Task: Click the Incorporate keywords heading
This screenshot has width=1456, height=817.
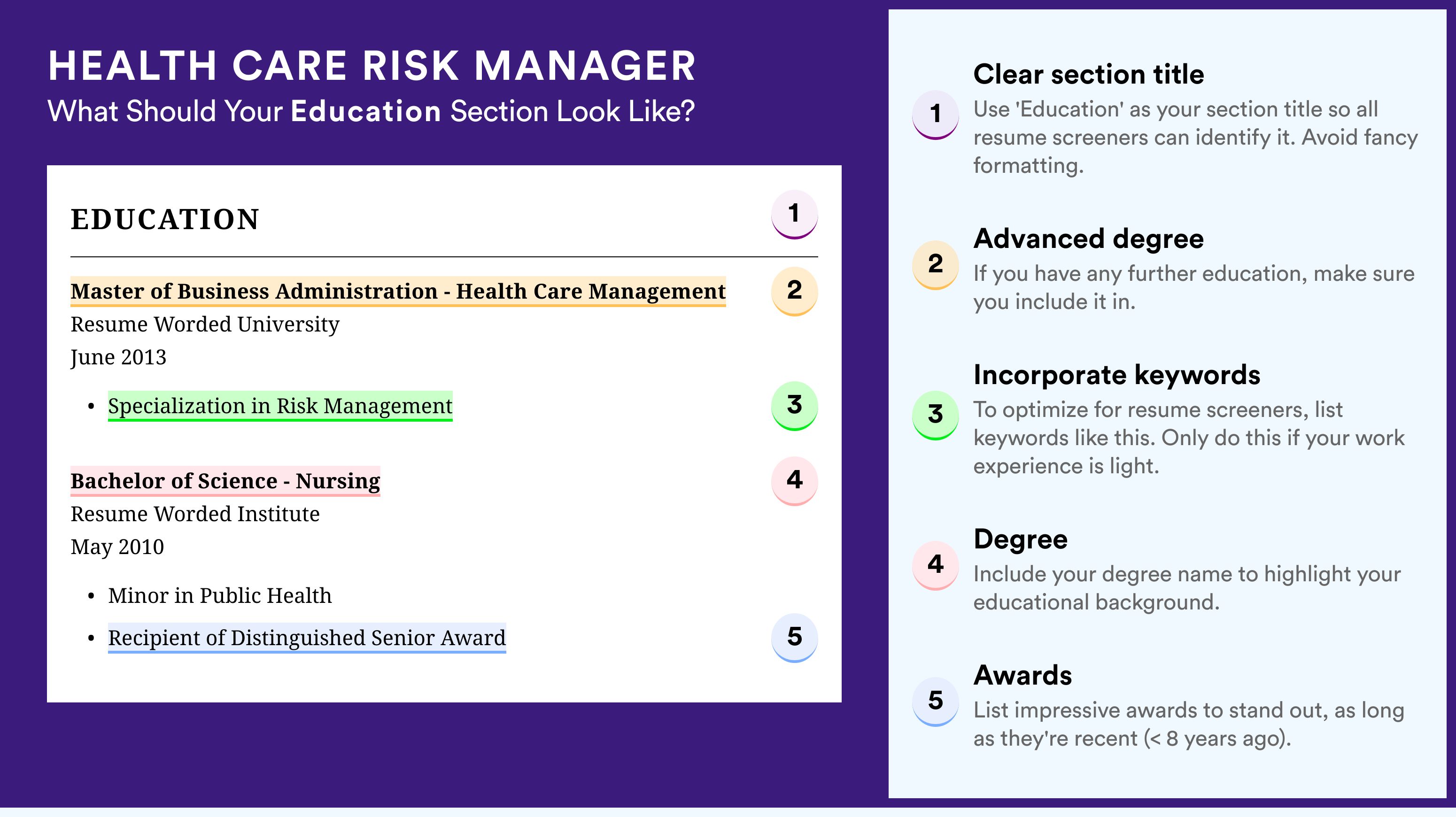Action: 1117,375
